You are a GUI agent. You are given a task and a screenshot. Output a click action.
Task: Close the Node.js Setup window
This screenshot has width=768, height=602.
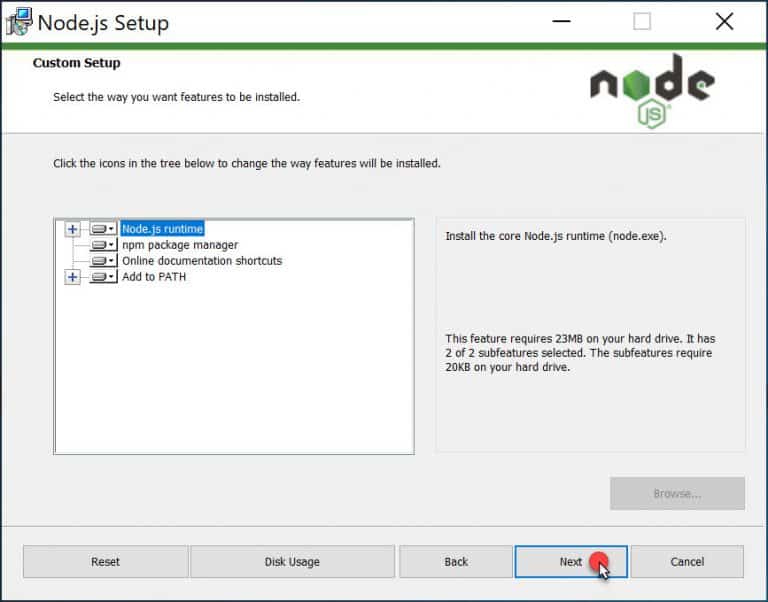click(724, 22)
